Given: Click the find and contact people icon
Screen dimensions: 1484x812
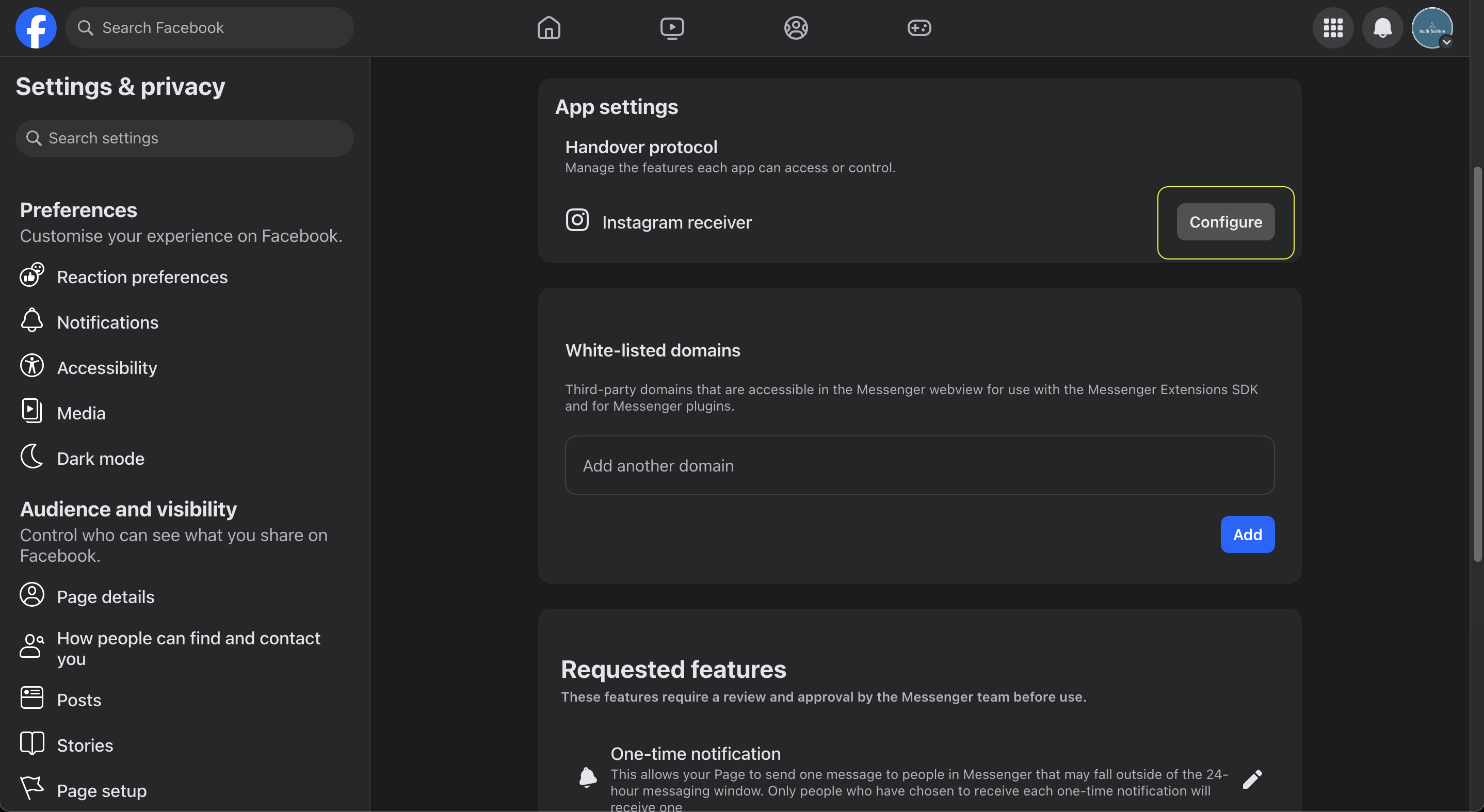Looking at the screenshot, I should (31, 646).
